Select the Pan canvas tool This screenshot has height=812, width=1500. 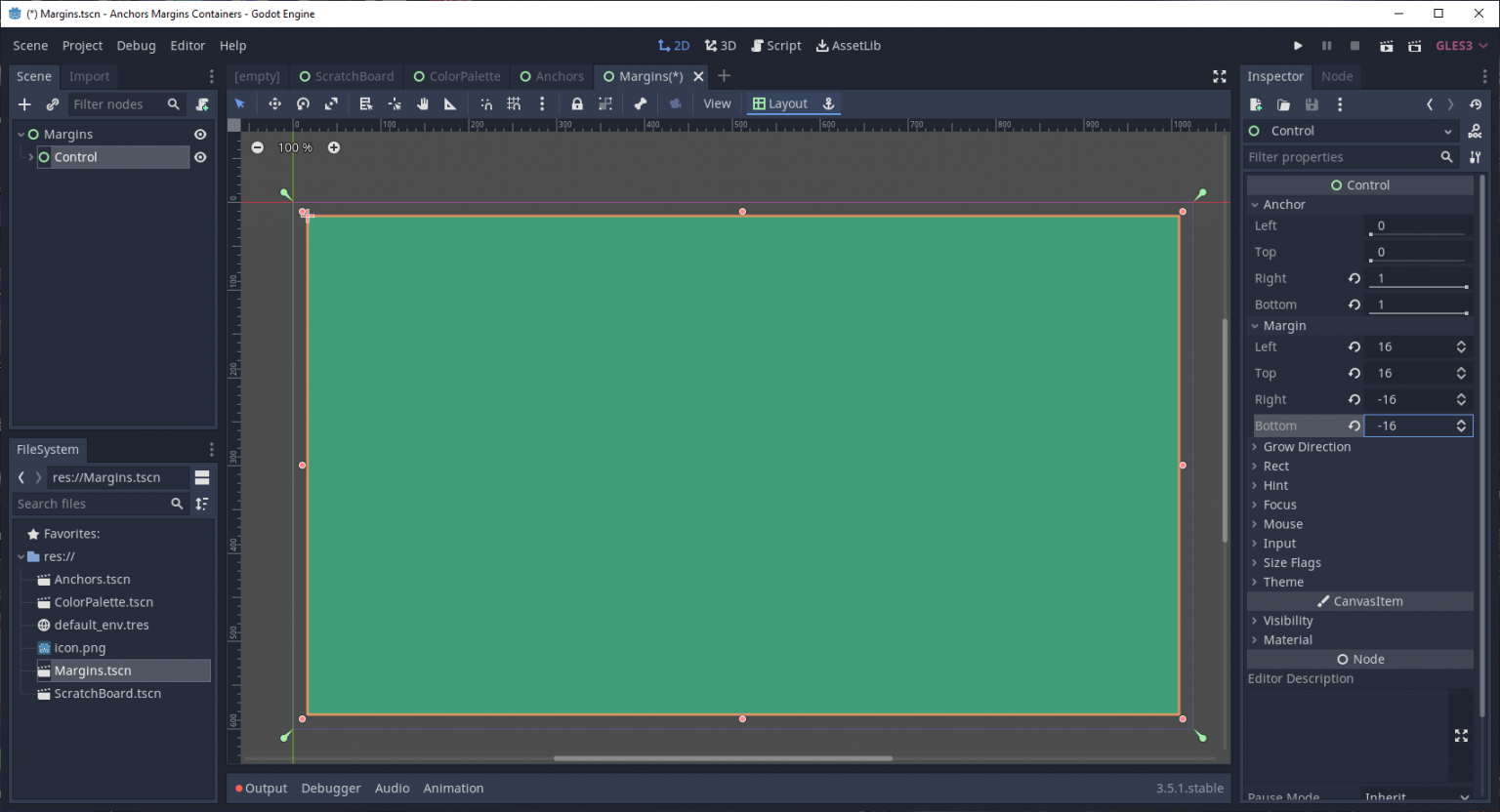422,103
